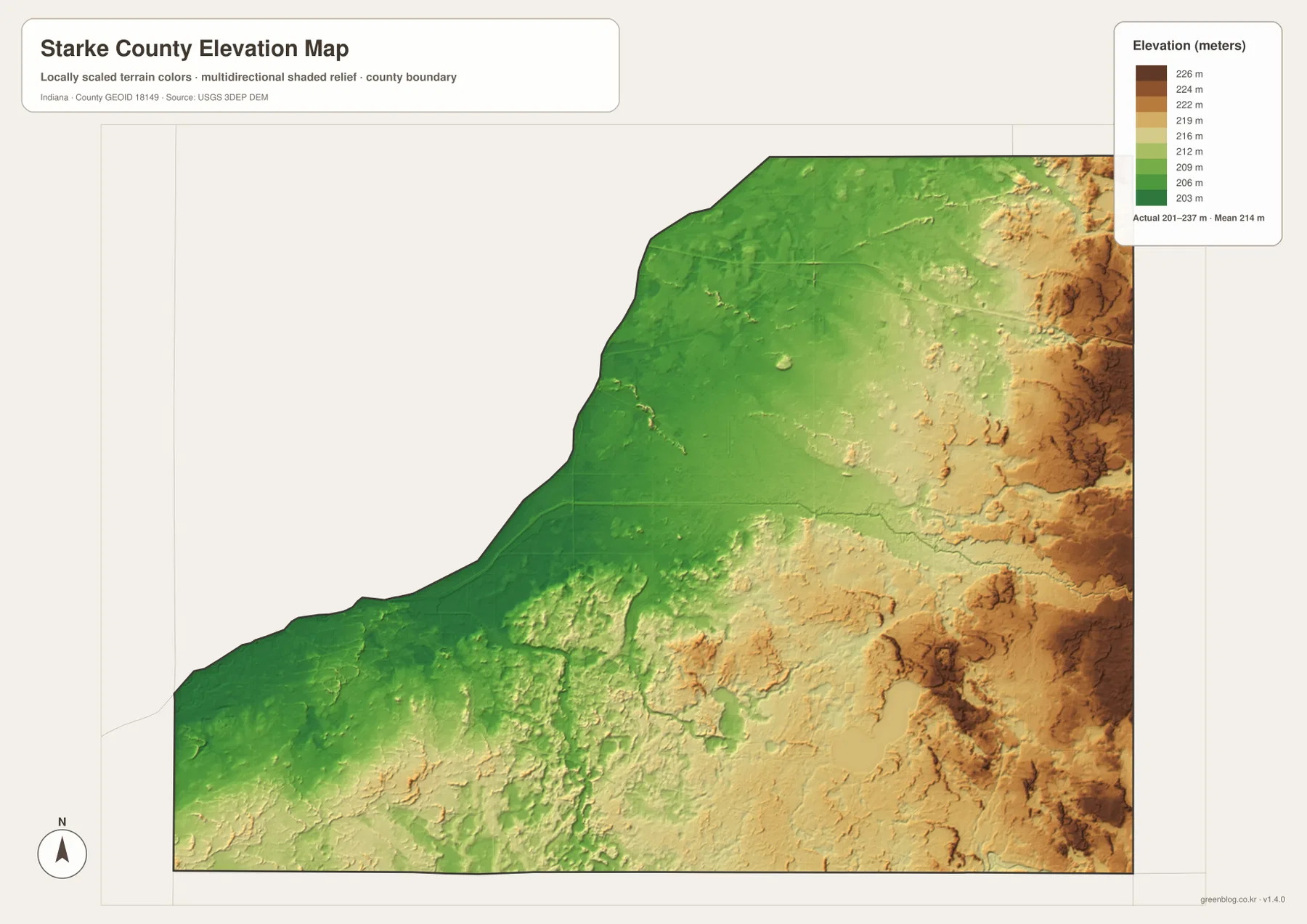Click the 203 m dark green swatch
The image size is (1307, 924).
coord(1151,198)
